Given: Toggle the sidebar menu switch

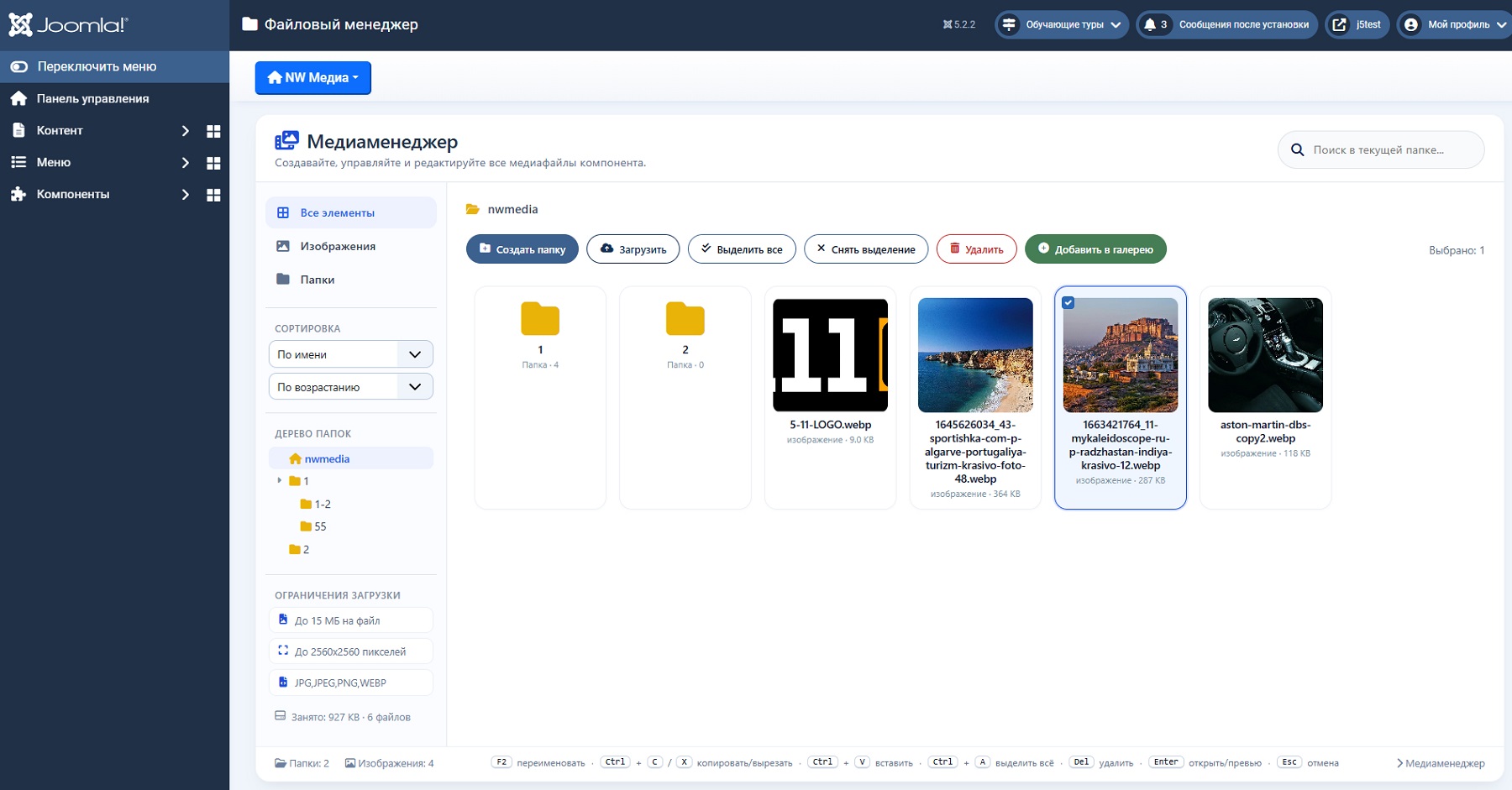Looking at the screenshot, I should pyautogui.click(x=19, y=66).
